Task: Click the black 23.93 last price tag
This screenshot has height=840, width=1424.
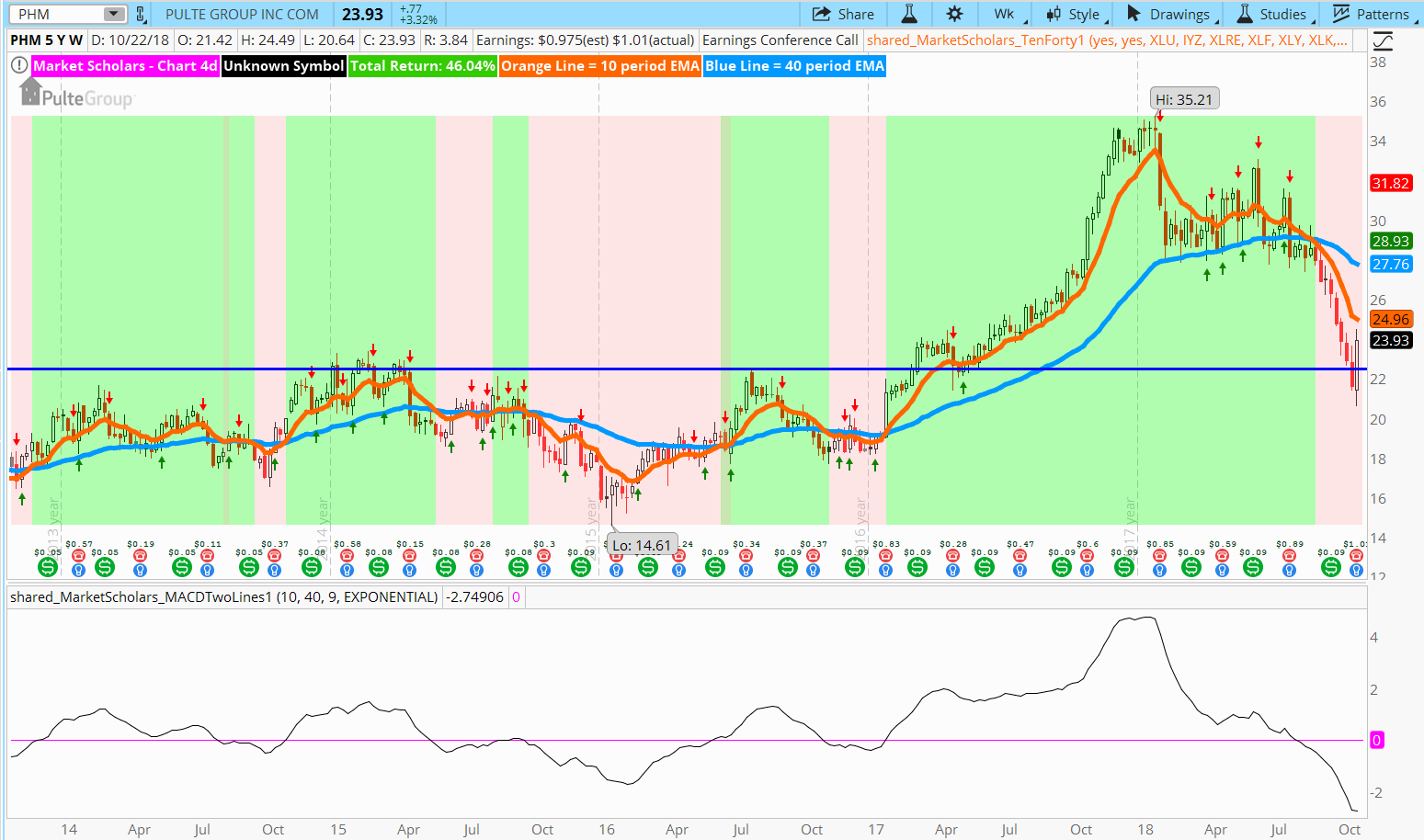Action: [x=1391, y=340]
